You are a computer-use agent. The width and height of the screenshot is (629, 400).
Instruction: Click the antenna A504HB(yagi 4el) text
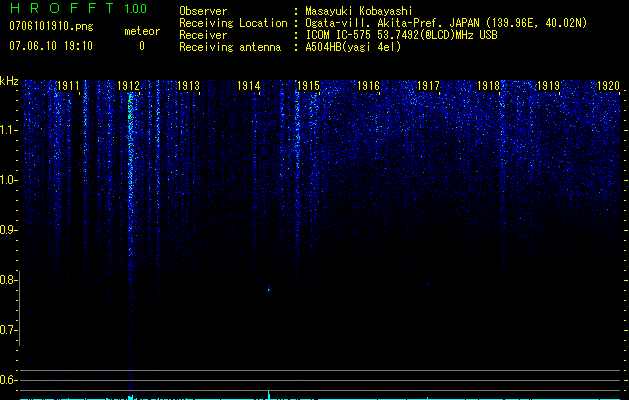[353, 47]
